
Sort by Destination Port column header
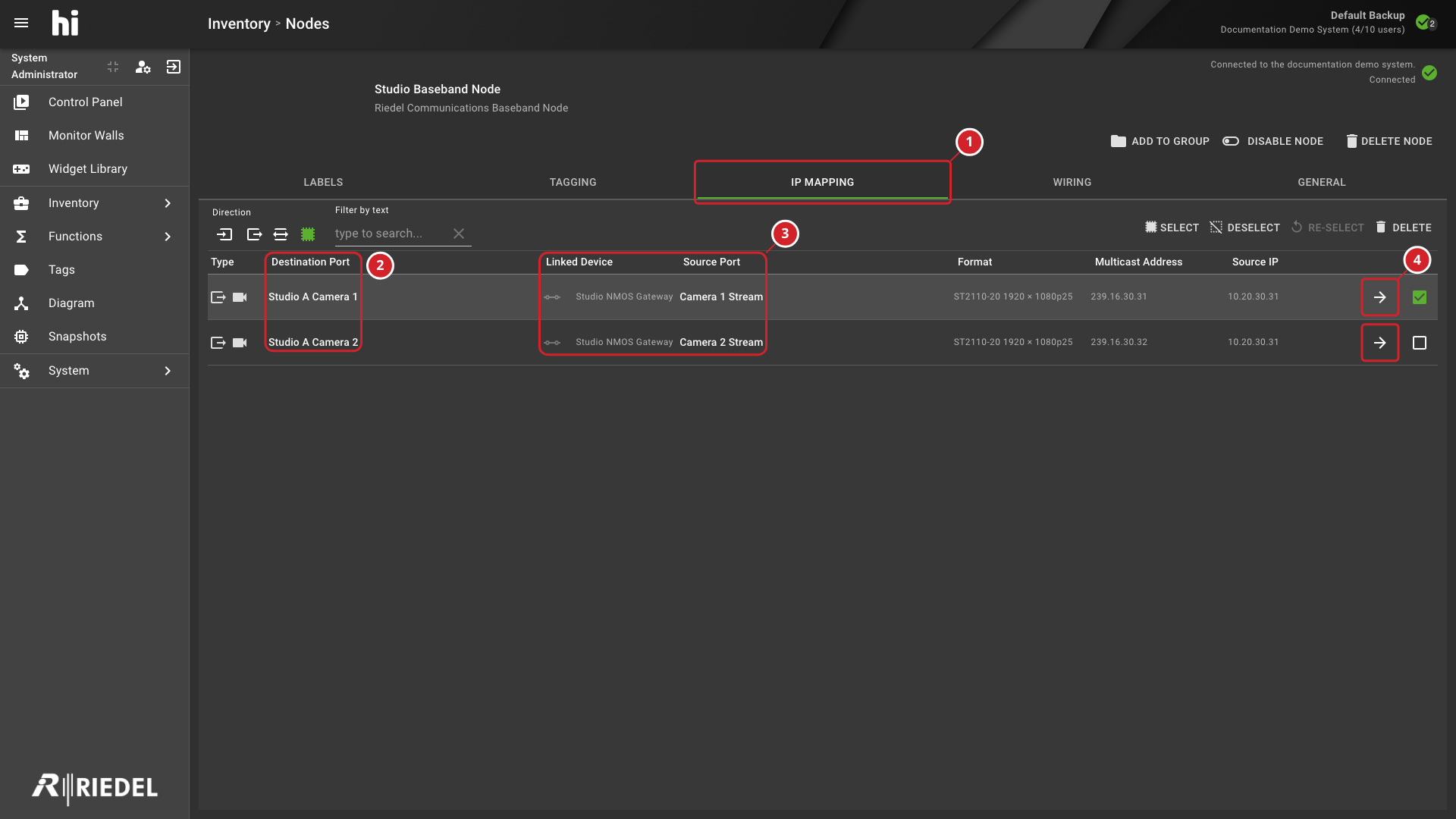[310, 262]
